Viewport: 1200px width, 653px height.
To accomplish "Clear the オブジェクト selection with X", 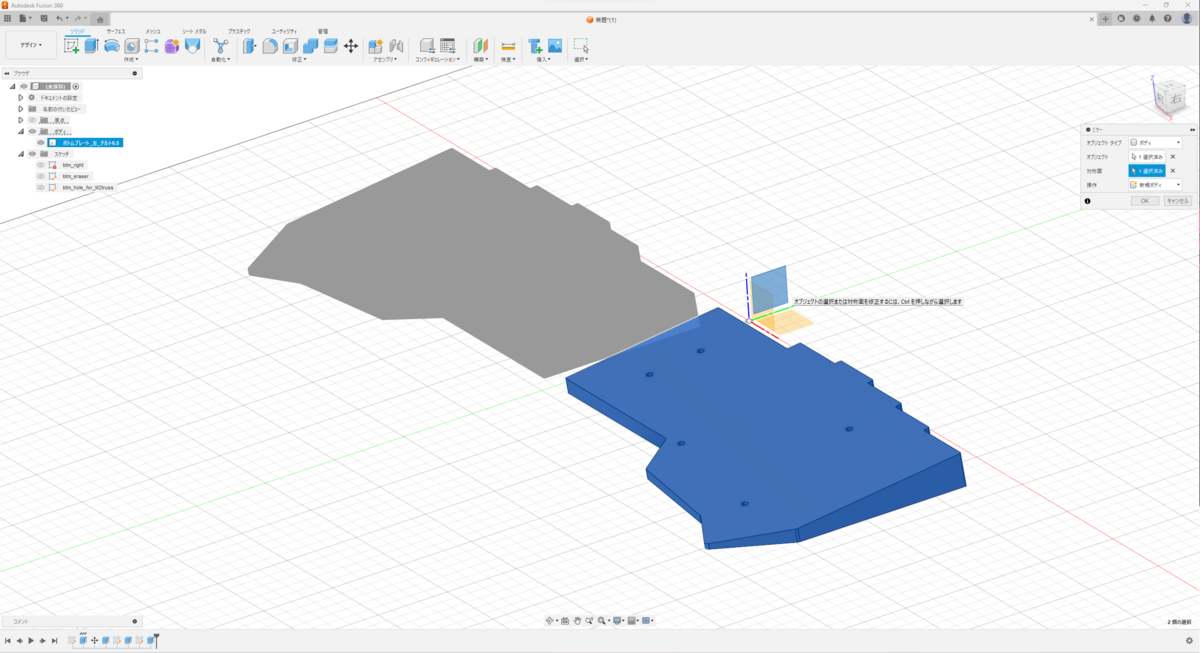I will coord(1173,157).
